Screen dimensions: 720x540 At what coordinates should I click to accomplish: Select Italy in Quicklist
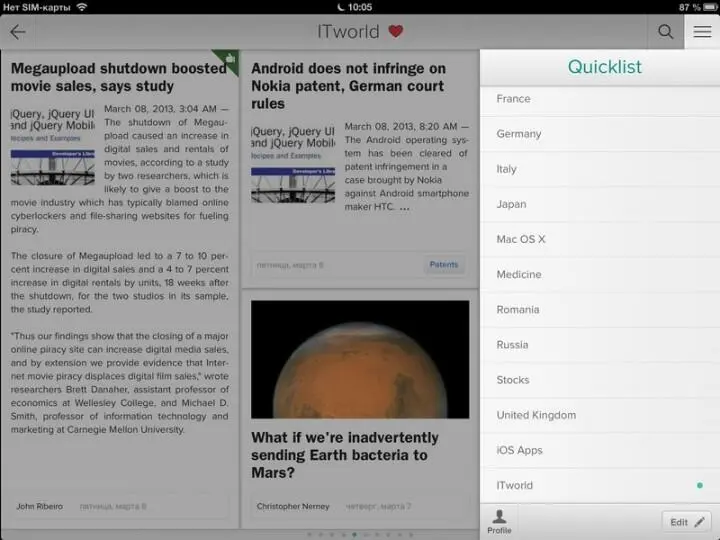tap(600, 169)
